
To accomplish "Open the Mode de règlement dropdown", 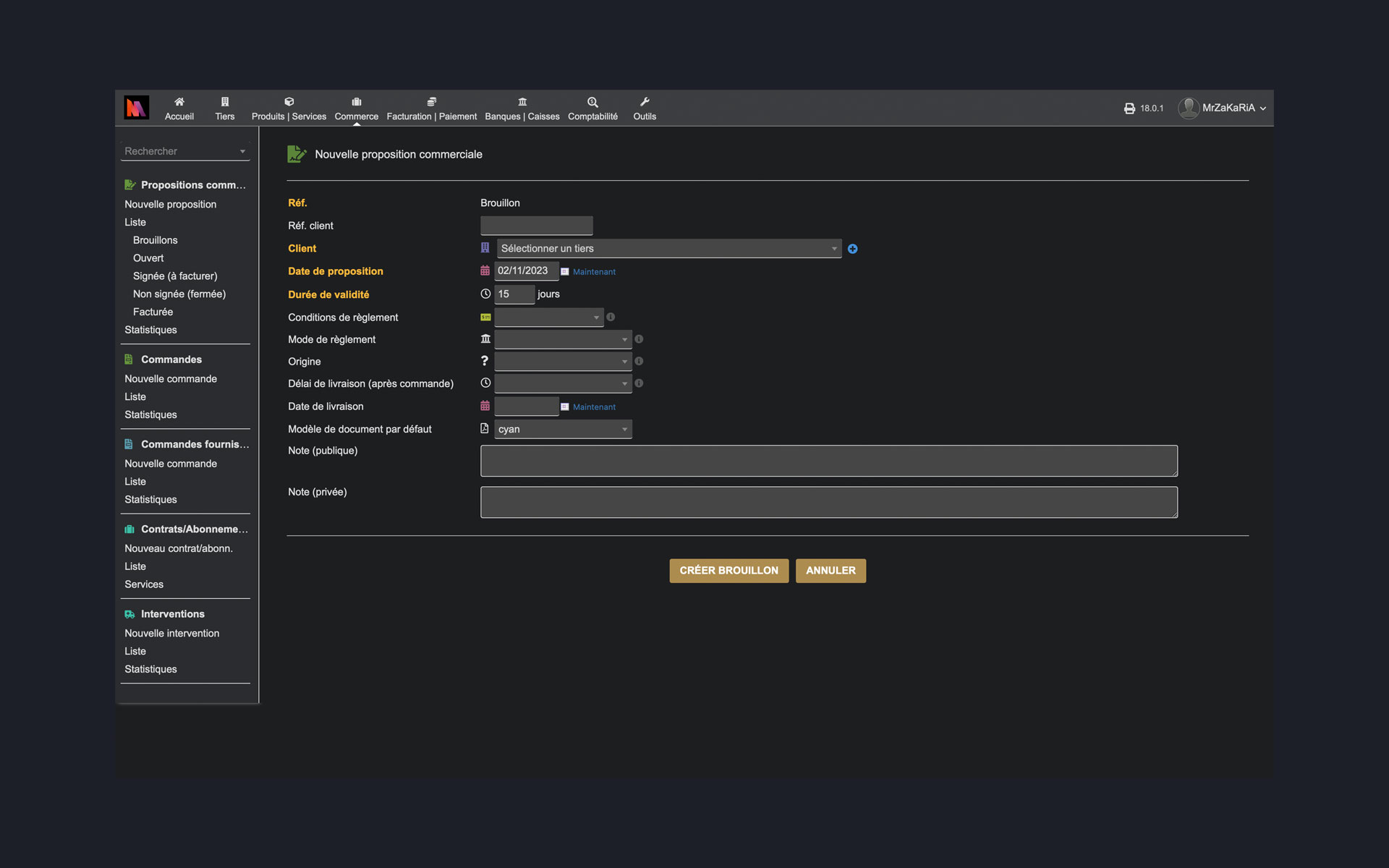I will tap(562, 339).
